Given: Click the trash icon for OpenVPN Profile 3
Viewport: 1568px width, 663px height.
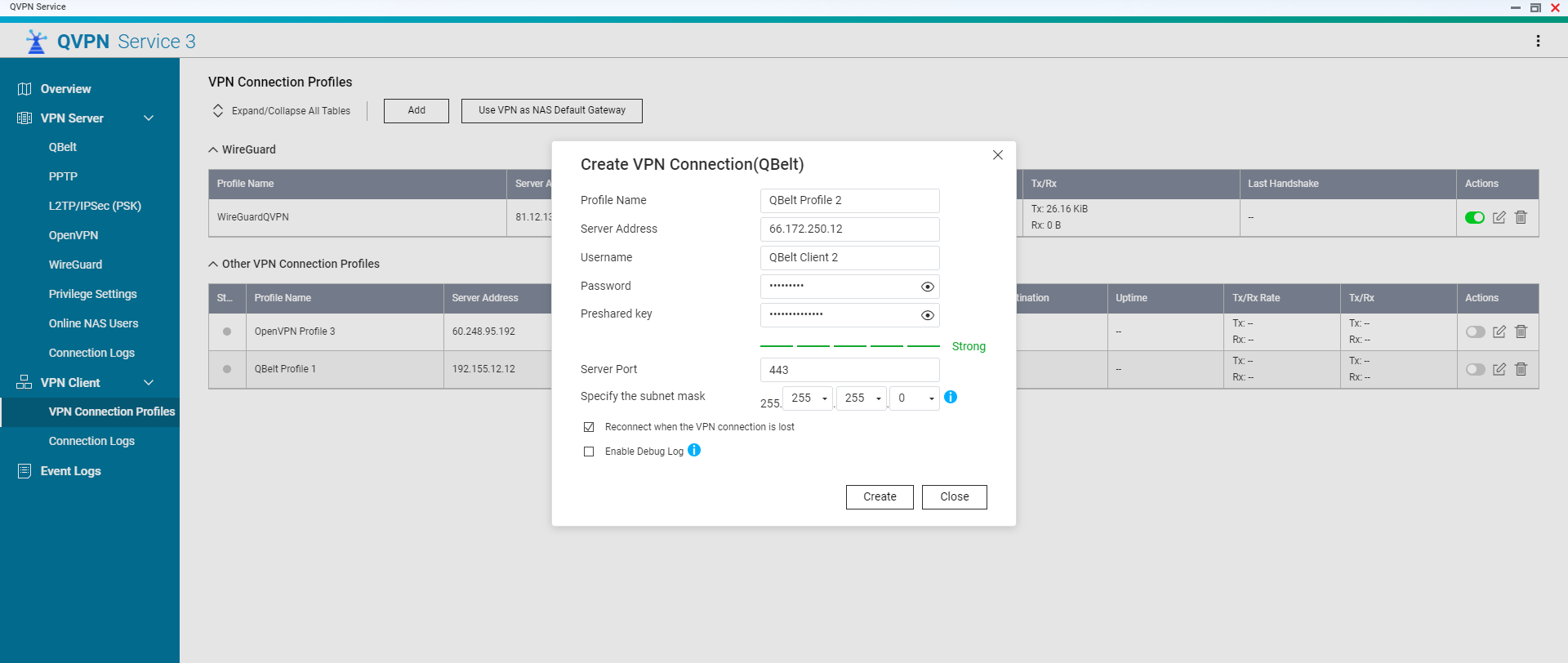Looking at the screenshot, I should coord(1521,331).
